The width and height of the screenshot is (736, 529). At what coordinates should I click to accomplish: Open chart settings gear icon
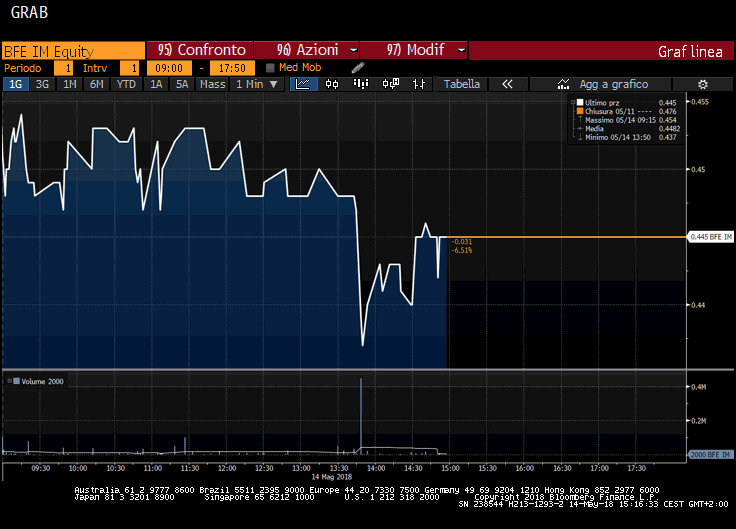703,84
